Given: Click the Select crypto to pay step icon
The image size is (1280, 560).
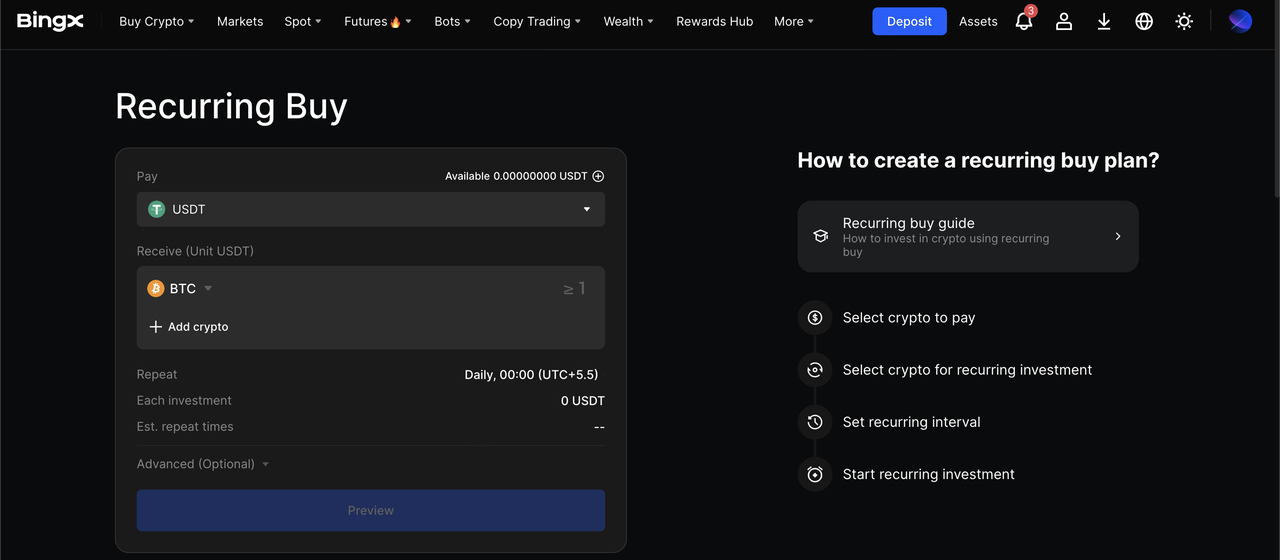Looking at the screenshot, I should (815, 318).
